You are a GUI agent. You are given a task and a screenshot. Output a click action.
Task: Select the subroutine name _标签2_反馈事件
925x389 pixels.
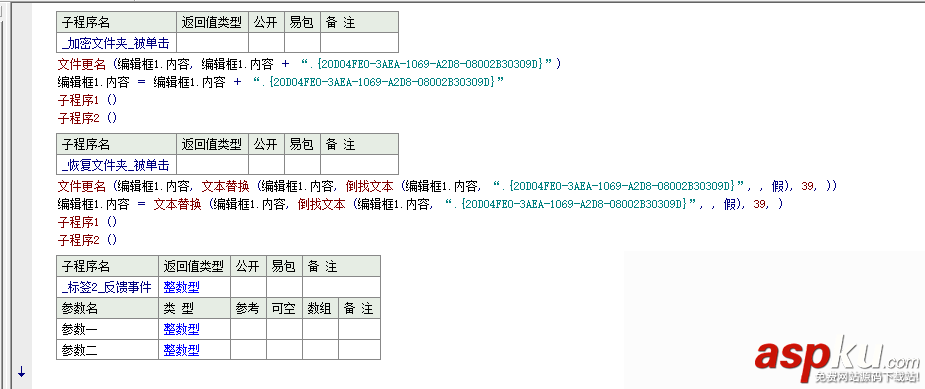coord(107,287)
